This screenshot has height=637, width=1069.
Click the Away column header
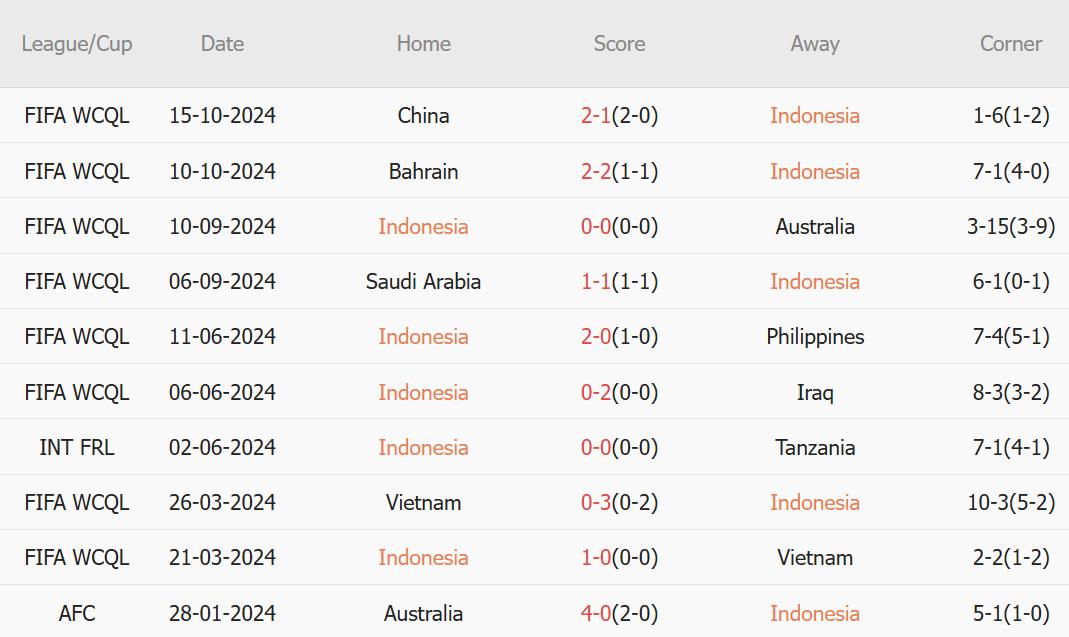coord(814,44)
